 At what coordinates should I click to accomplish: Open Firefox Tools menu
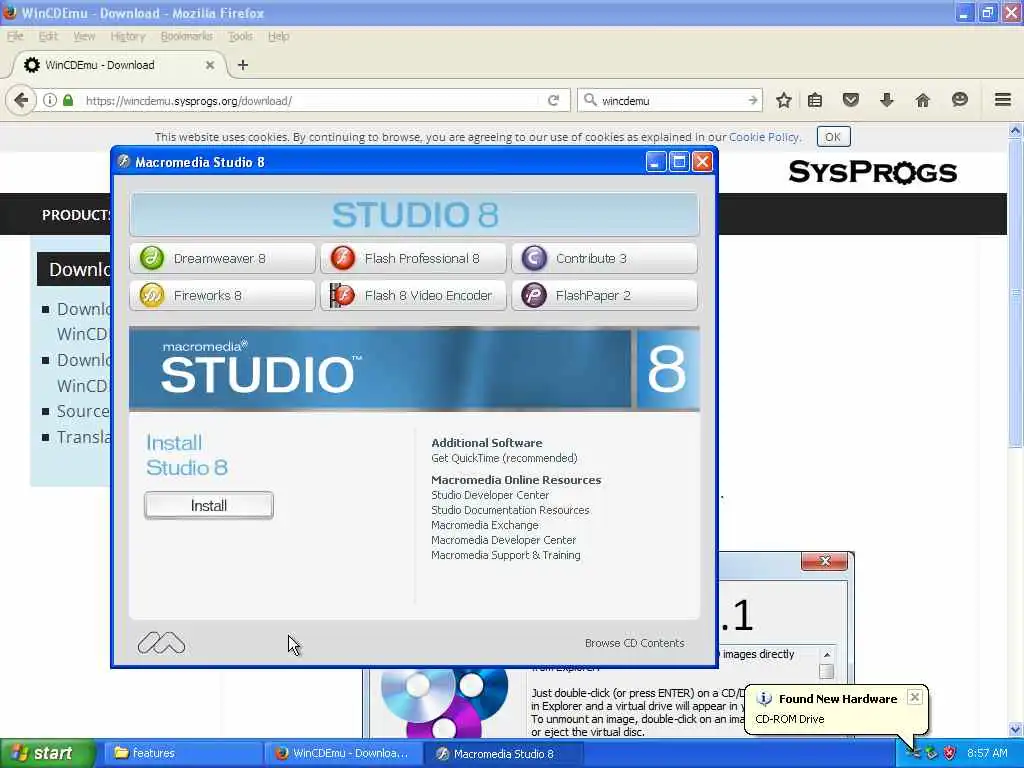click(240, 37)
